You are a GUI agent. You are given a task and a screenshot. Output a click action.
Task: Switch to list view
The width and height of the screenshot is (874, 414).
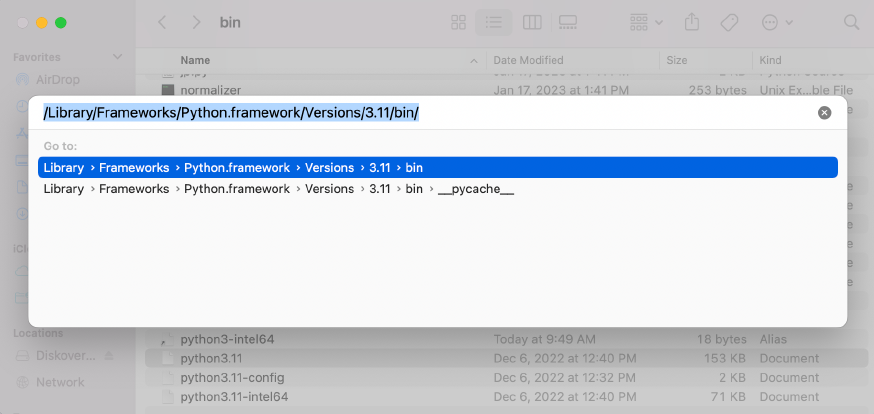tap(493, 22)
